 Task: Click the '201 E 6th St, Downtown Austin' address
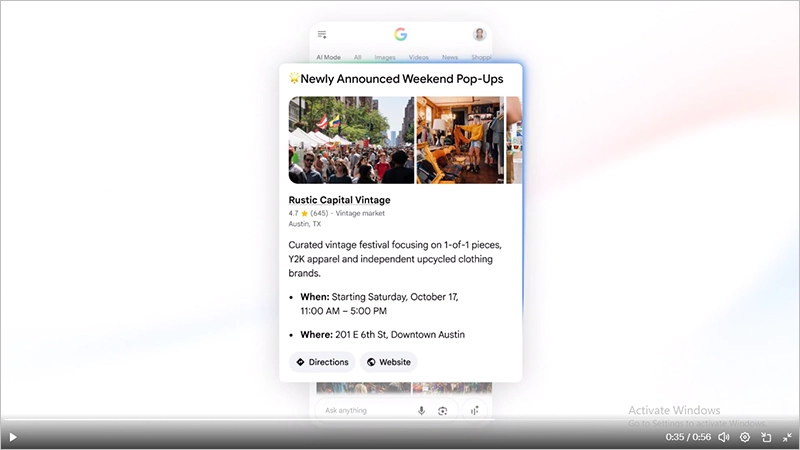[x=400, y=335]
